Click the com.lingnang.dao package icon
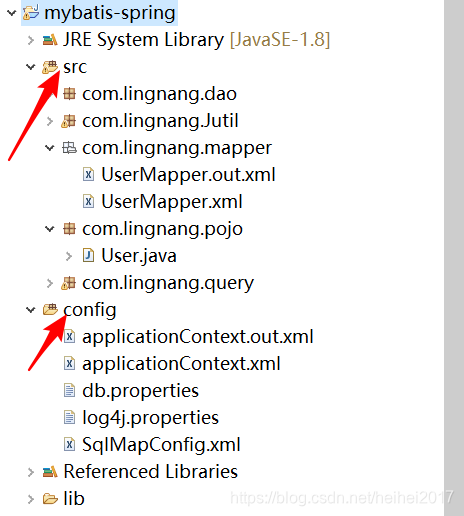464x516 pixels. click(x=69, y=94)
